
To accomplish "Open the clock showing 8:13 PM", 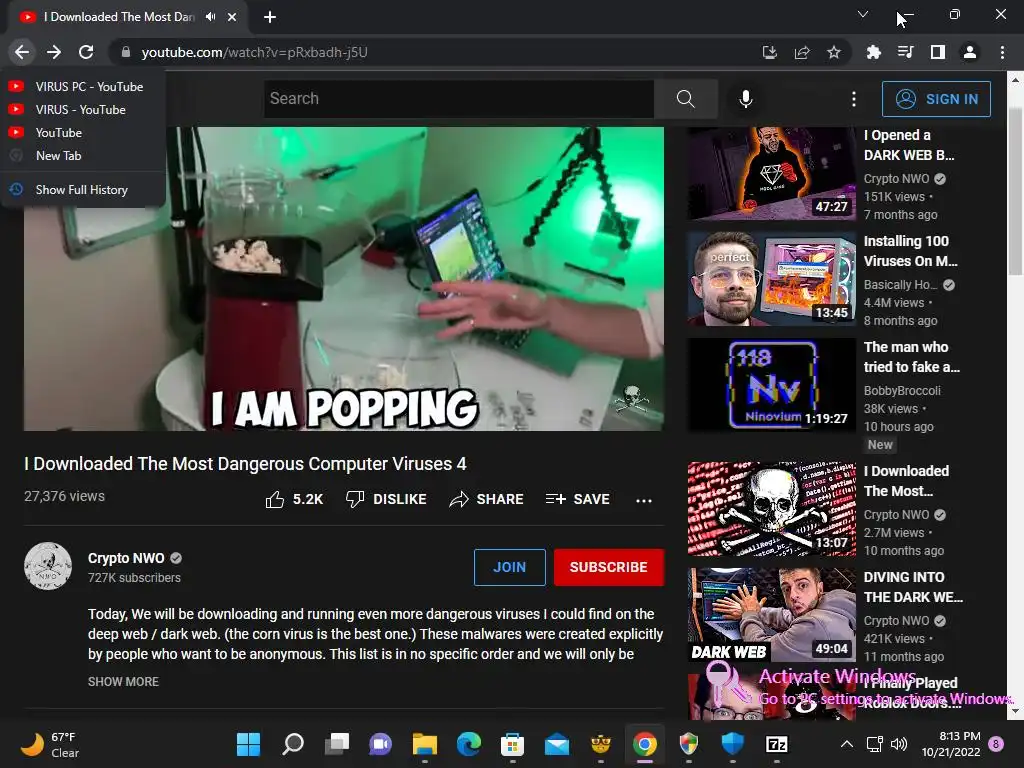I will 951,744.
